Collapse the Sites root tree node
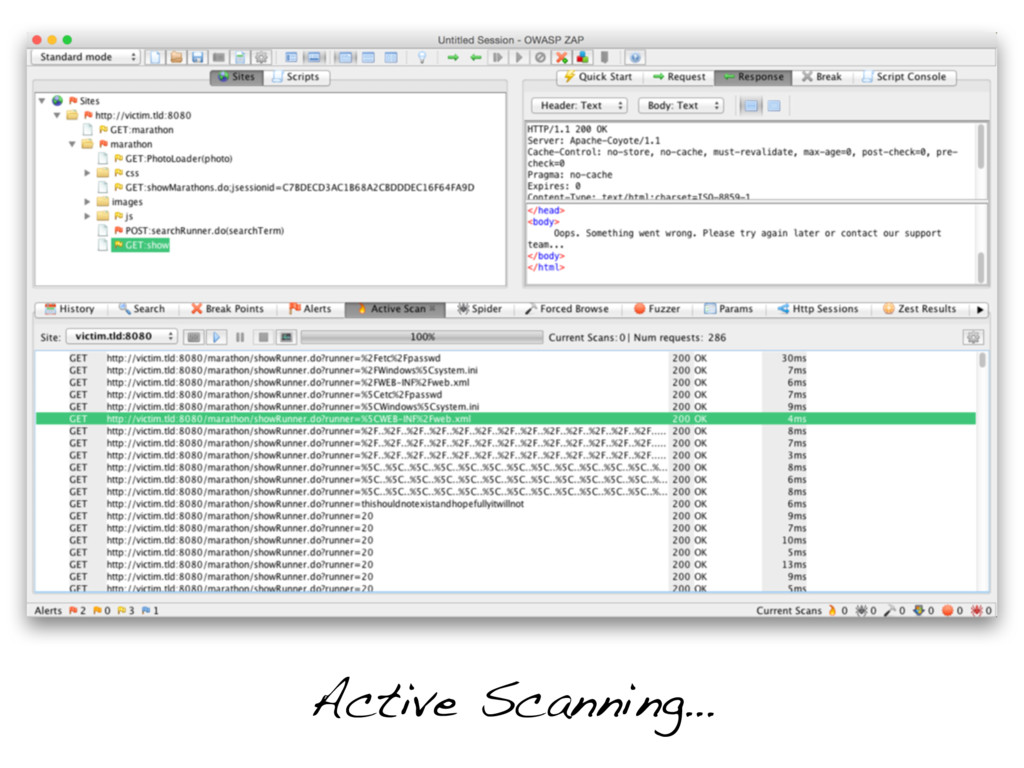This screenshot has width=1024, height=768. point(42,101)
